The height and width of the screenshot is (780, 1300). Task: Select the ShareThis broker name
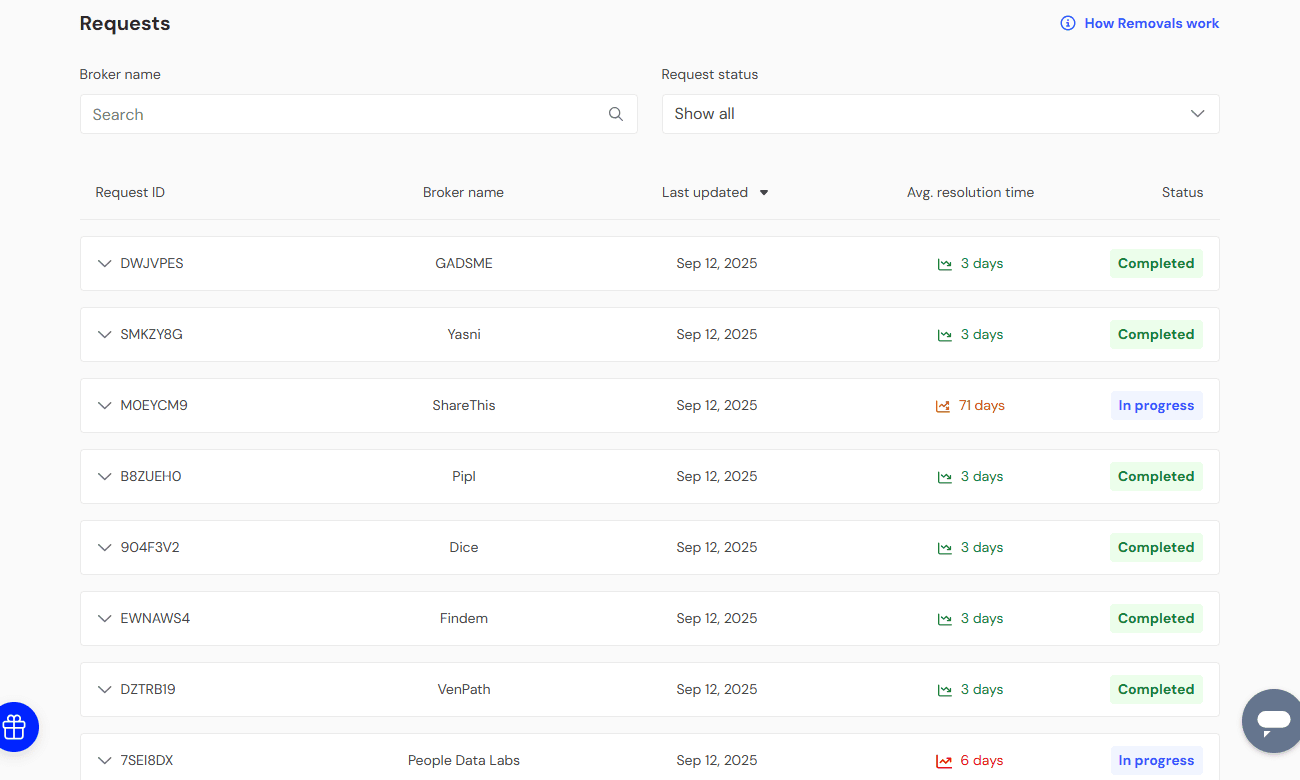point(464,406)
